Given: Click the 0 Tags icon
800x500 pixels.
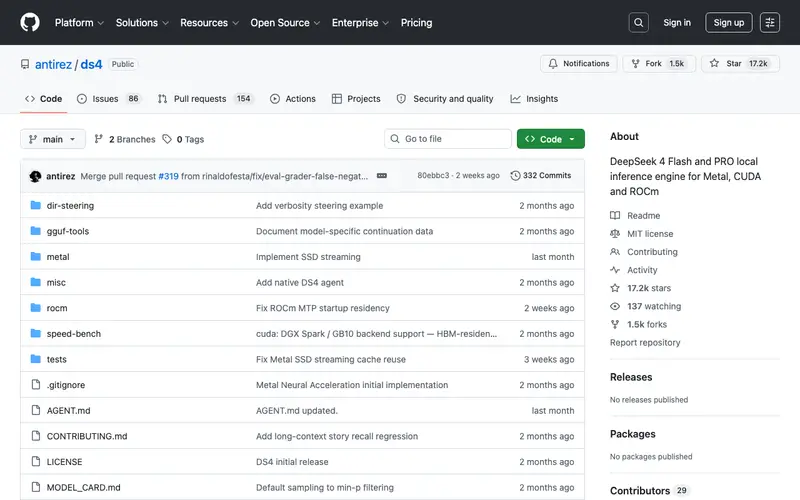Looking at the screenshot, I should [167, 139].
